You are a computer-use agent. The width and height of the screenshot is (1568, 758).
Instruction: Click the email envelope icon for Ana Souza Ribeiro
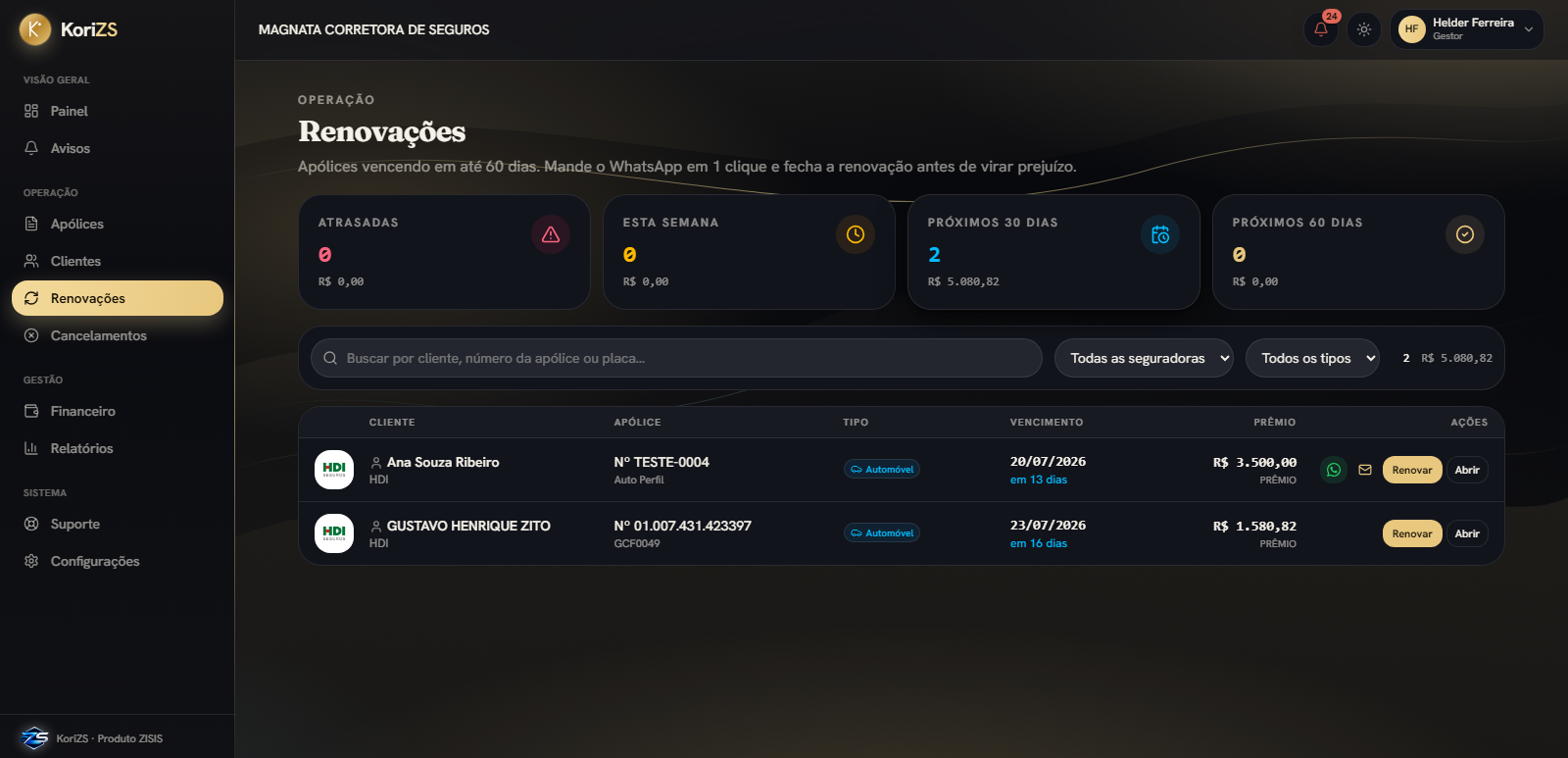1365,470
